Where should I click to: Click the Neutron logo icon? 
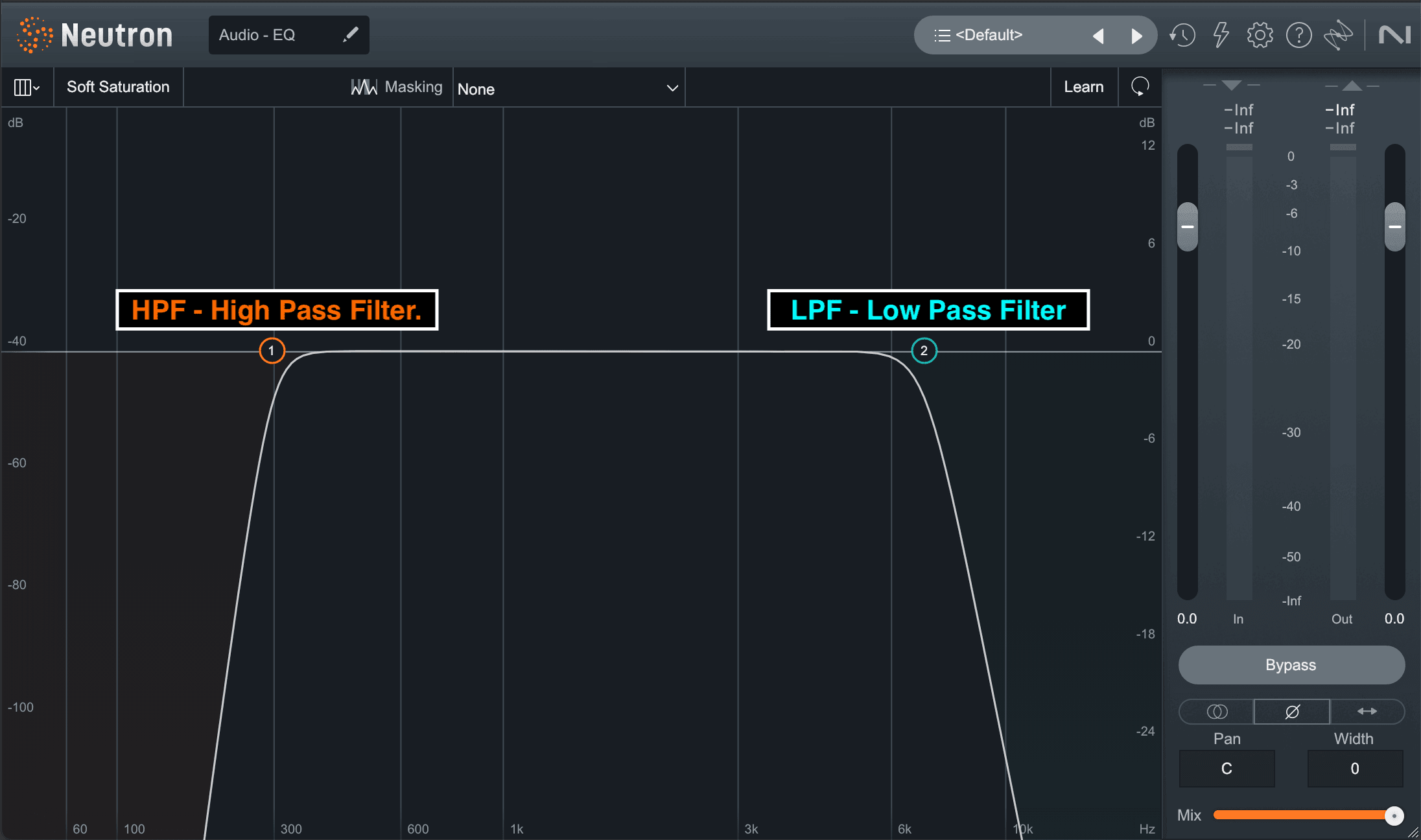coord(34,35)
